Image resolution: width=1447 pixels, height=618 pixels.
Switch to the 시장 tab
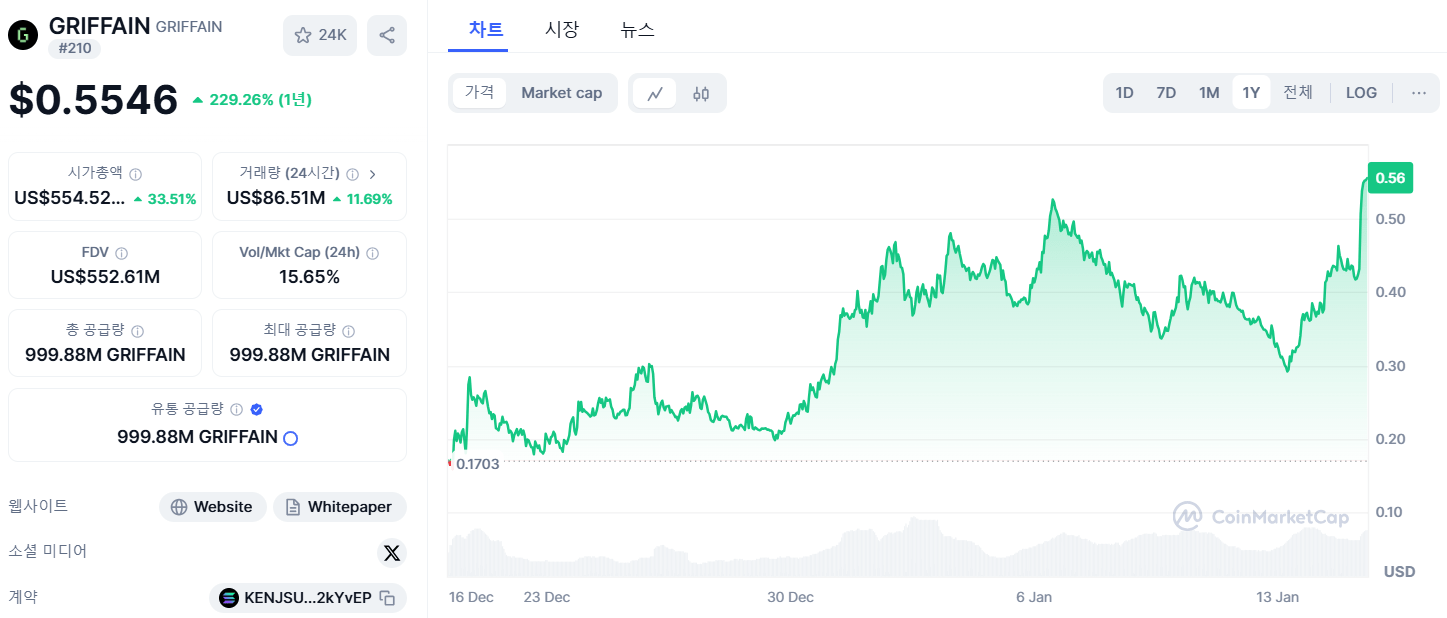point(562,30)
